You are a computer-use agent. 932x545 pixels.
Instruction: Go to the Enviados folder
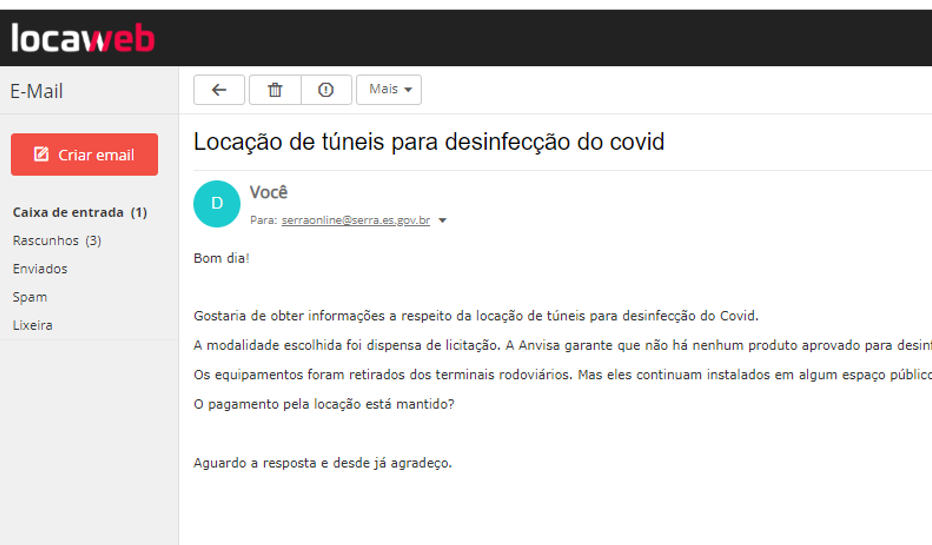(40, 268)
